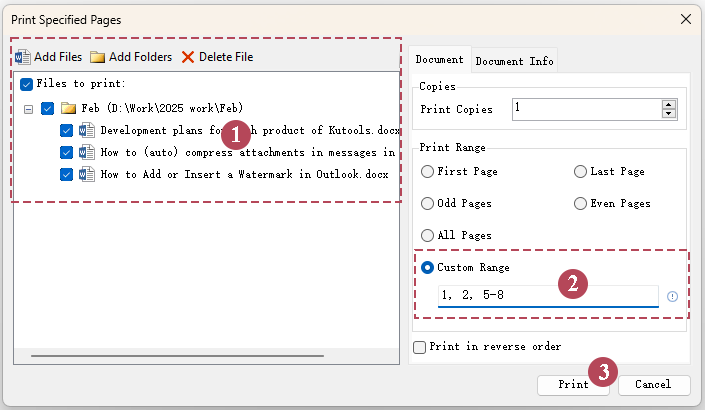The image size is (705, 410).
Task: Click the Feb folder icon in tree
Action: (68, 108)
